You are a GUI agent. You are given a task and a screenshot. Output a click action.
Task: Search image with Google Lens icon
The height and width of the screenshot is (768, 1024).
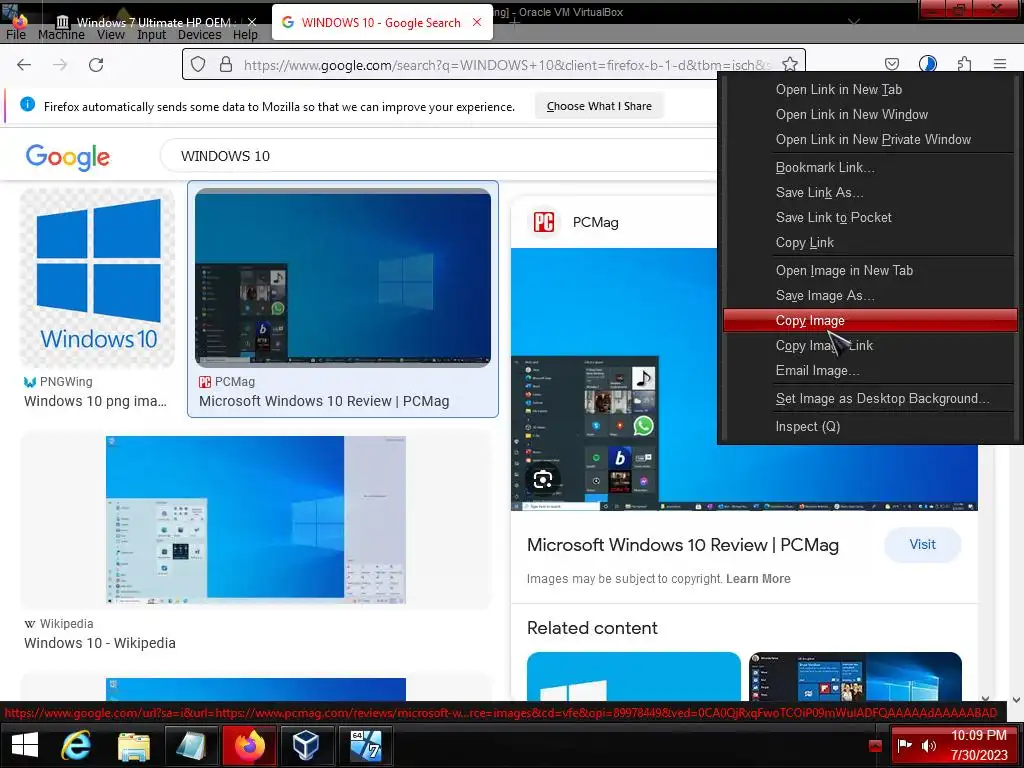(543, 480)
